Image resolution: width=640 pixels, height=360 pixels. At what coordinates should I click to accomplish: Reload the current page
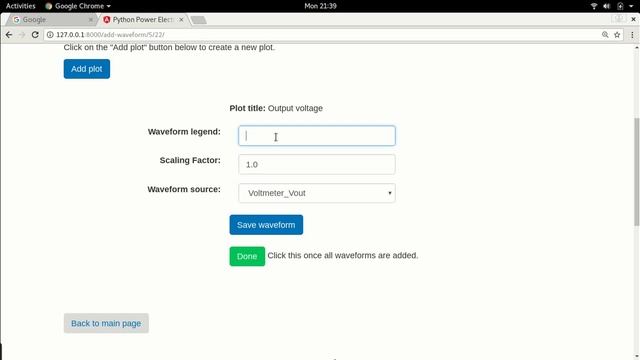[35, 35]
